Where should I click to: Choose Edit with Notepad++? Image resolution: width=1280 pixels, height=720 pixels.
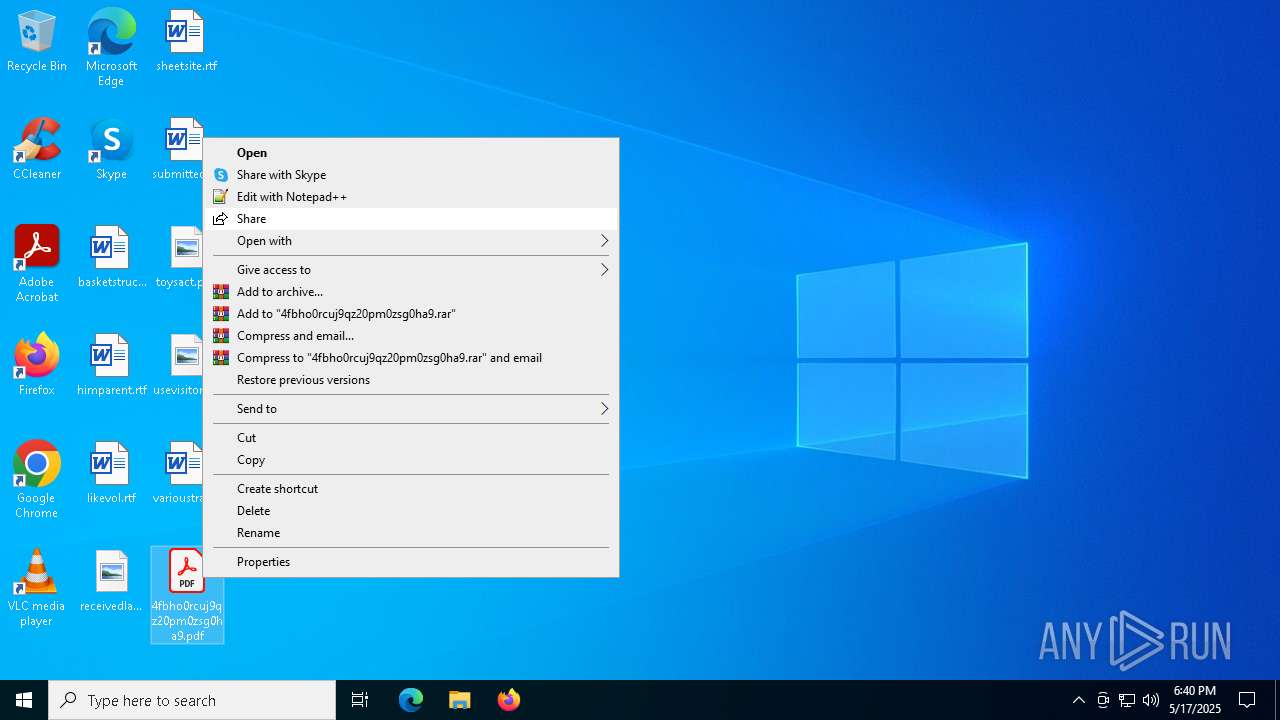(411, 197)
